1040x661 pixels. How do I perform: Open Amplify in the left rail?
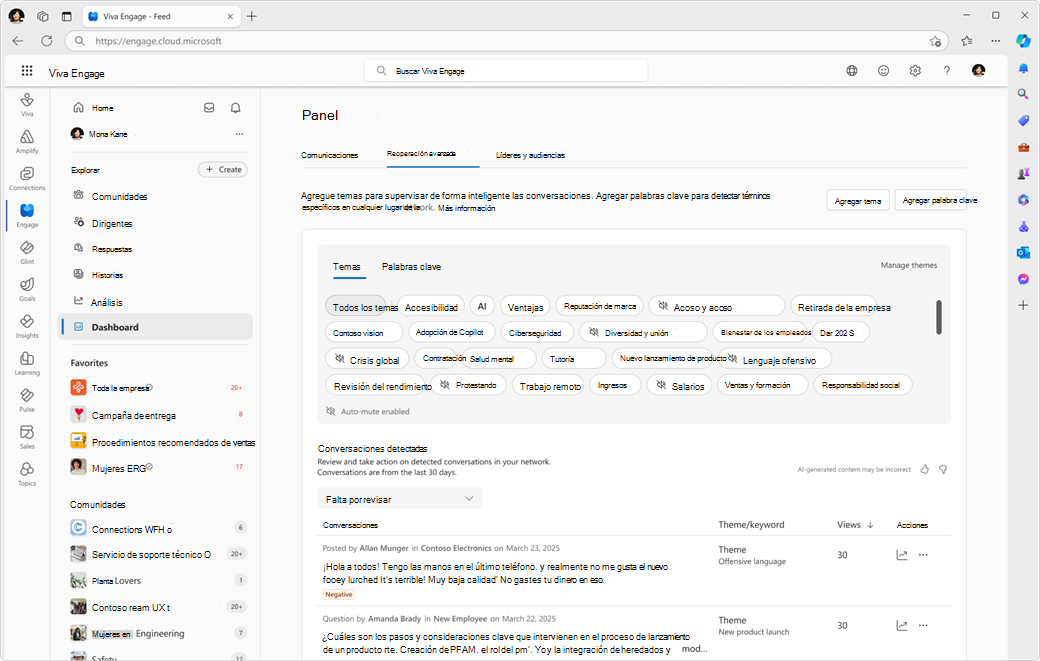tap(27, 141)
